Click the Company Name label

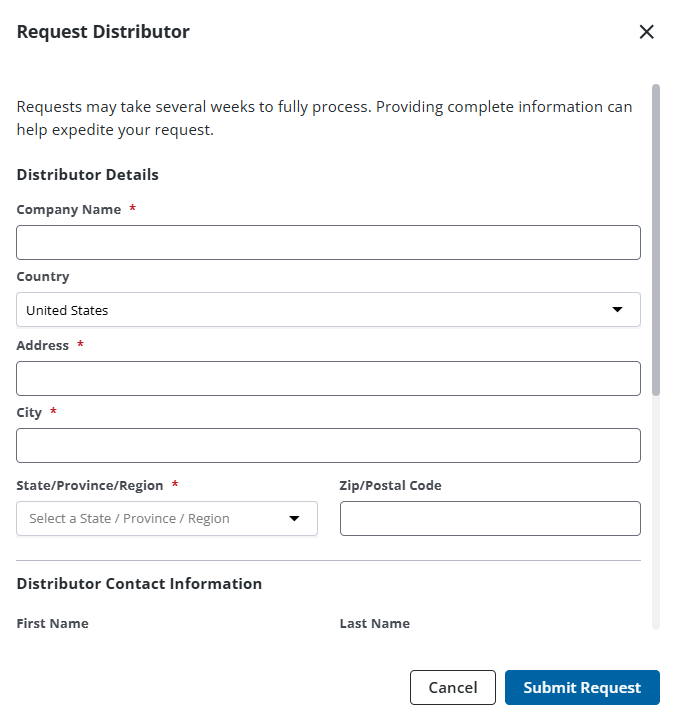69,209
